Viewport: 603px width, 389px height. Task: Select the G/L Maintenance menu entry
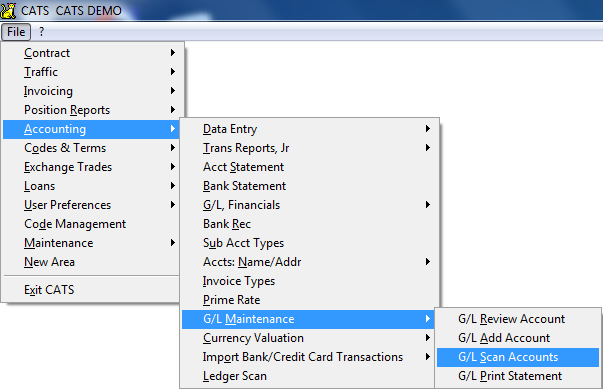308,319
